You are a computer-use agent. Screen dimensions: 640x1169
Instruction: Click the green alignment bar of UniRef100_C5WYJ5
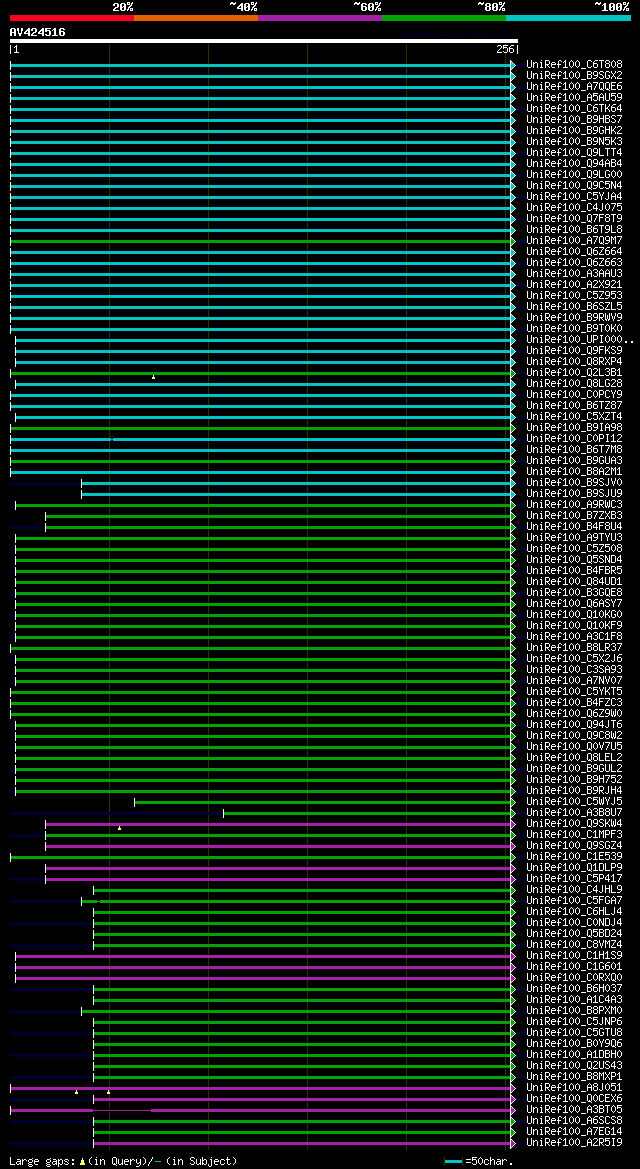[x=322, y=802]
